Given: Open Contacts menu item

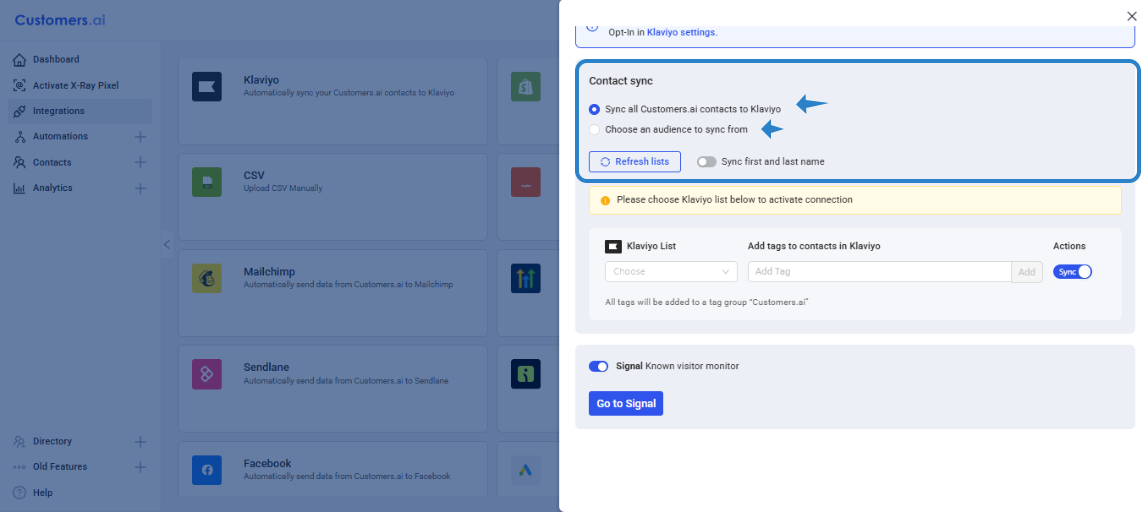Looking at the screenshot, I should coord(52,163).
